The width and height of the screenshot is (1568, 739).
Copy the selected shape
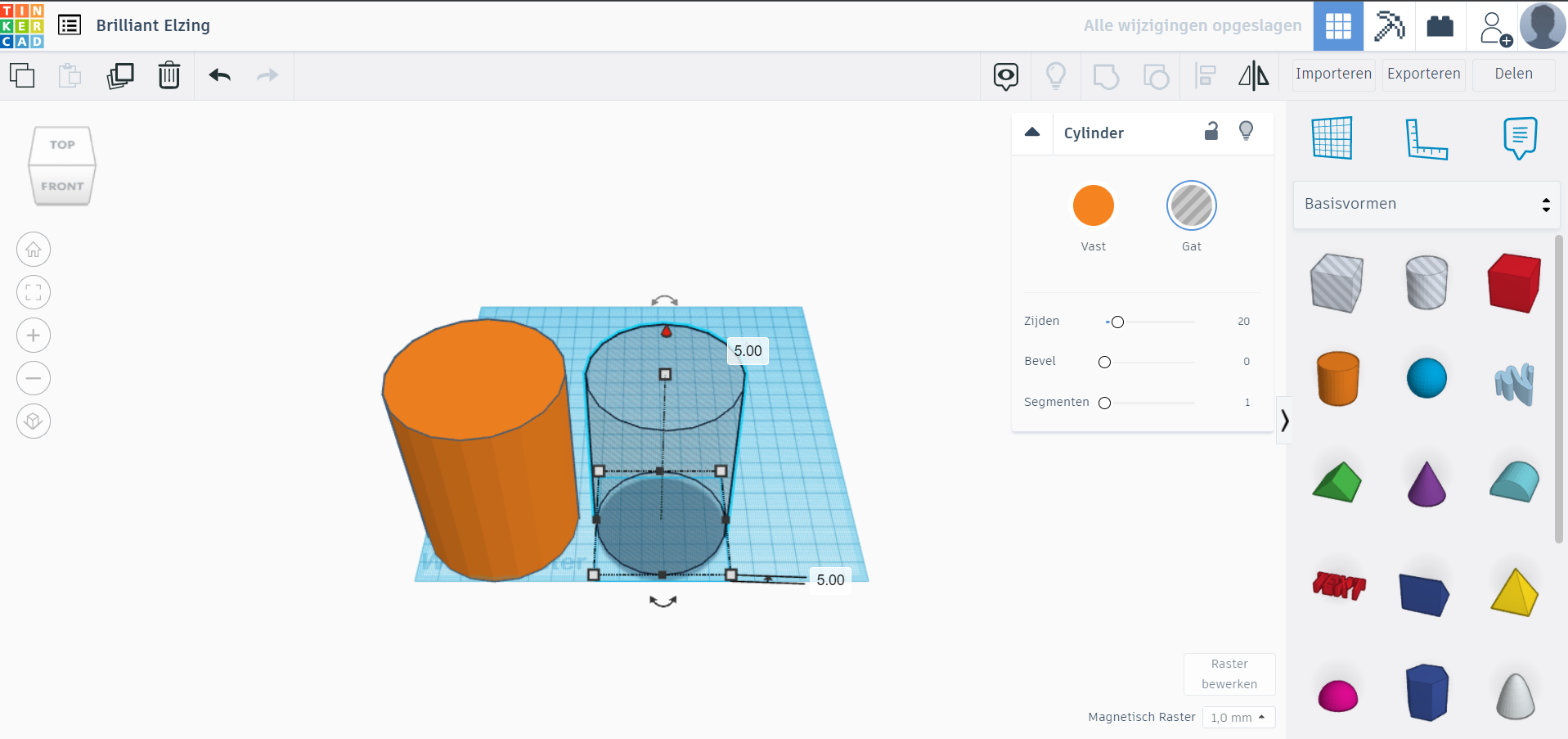pos(22,75)
